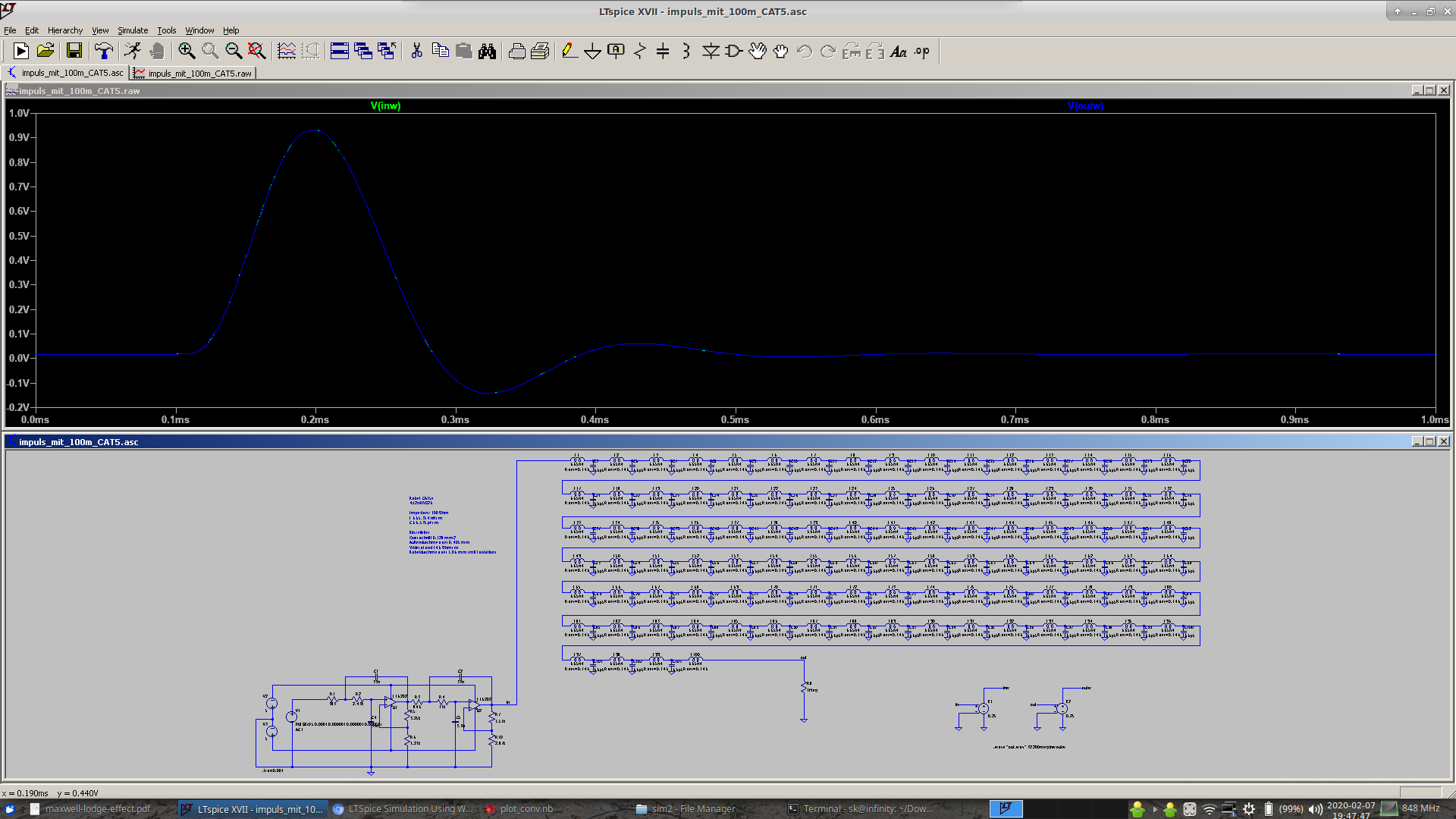
Task: Switch to impuls_mit_100m_CAT5.asc tab
Action: point(65,73)
